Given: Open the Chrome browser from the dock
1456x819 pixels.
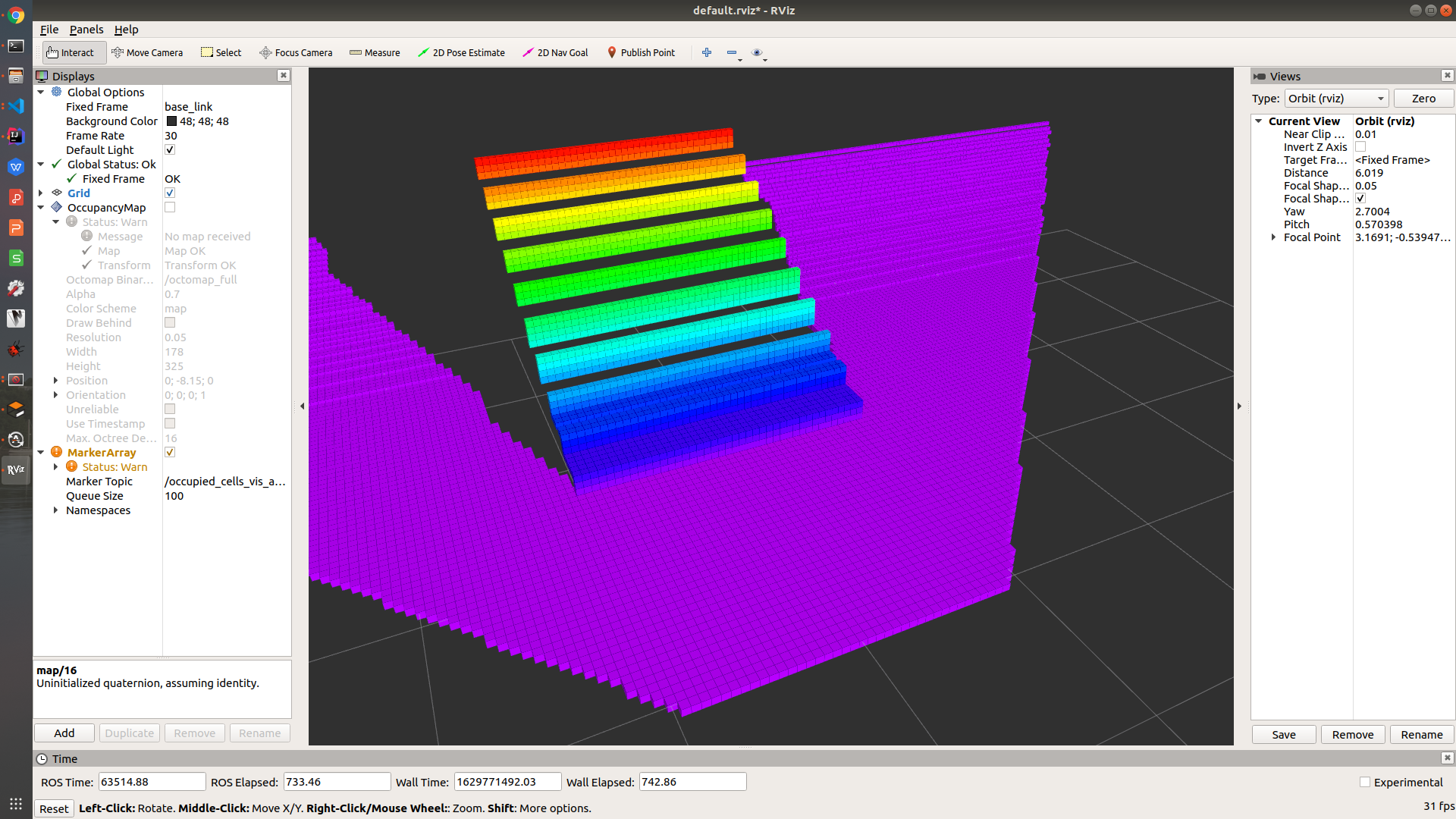Looking at the screenshot, I should point(16,15).
